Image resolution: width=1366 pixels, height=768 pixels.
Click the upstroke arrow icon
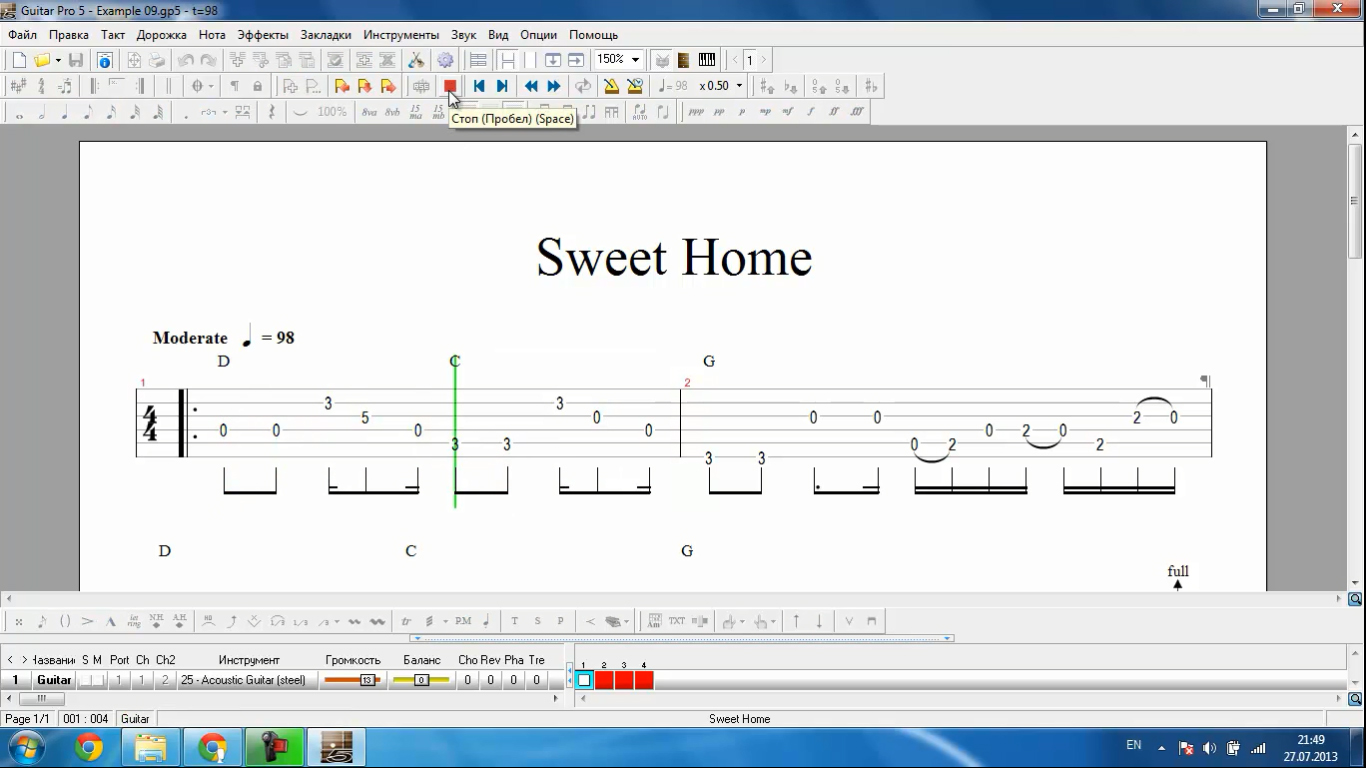tap(796, 621)
